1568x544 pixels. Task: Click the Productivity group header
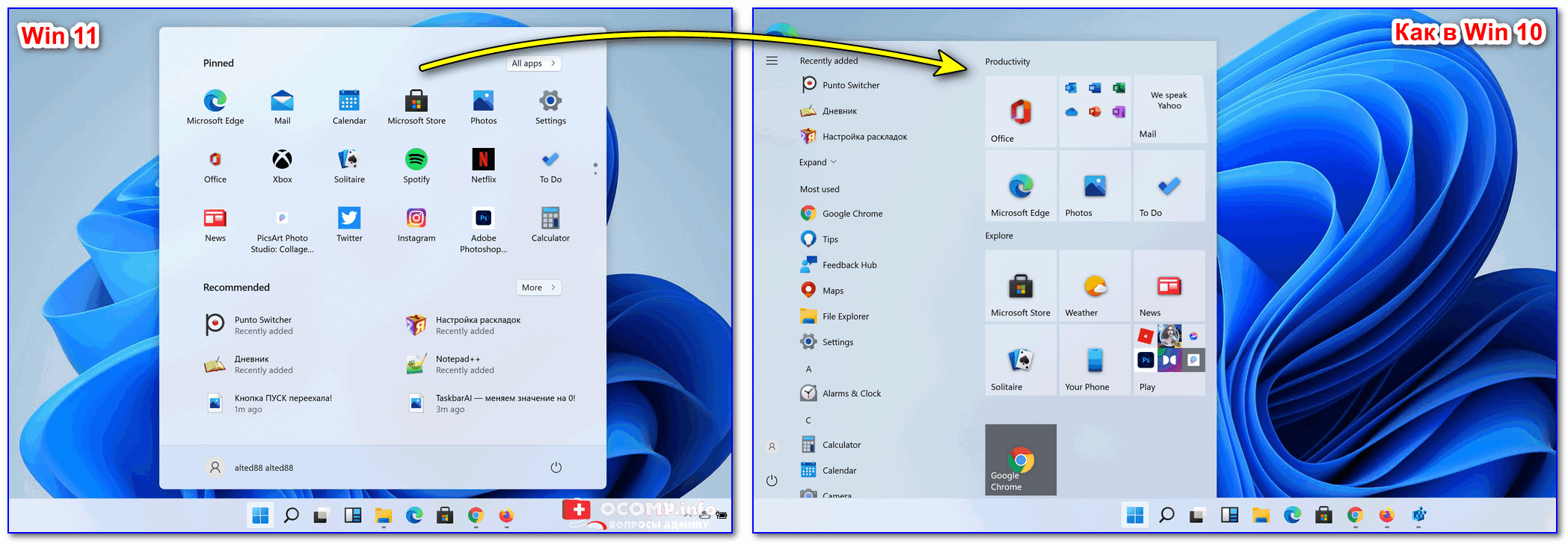pos(1007,61)
